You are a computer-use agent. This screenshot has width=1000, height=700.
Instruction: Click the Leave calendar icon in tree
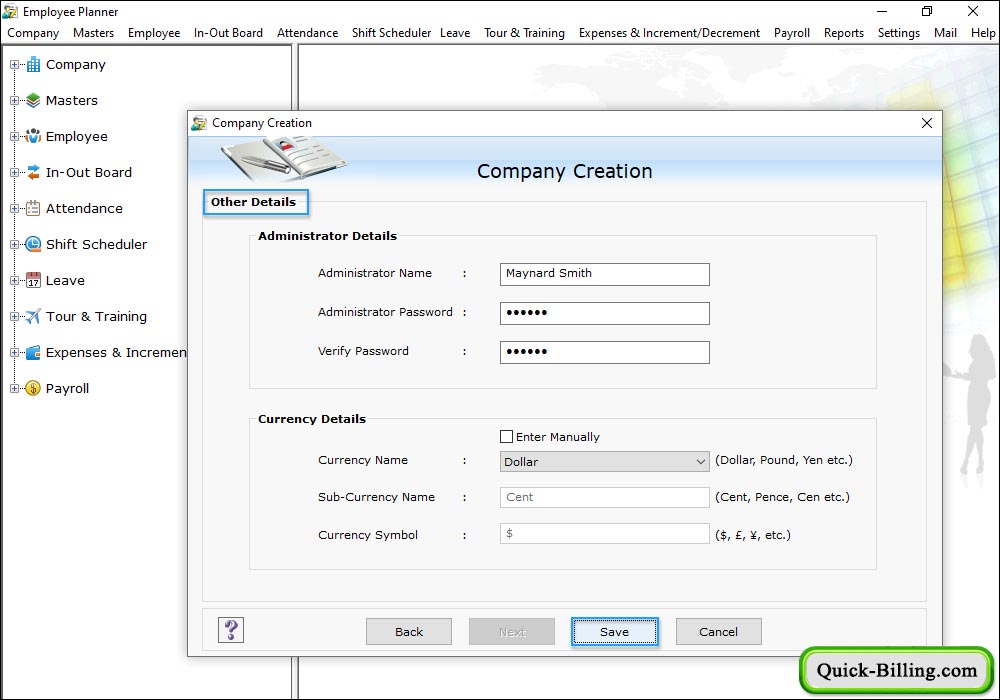point(33,281)
